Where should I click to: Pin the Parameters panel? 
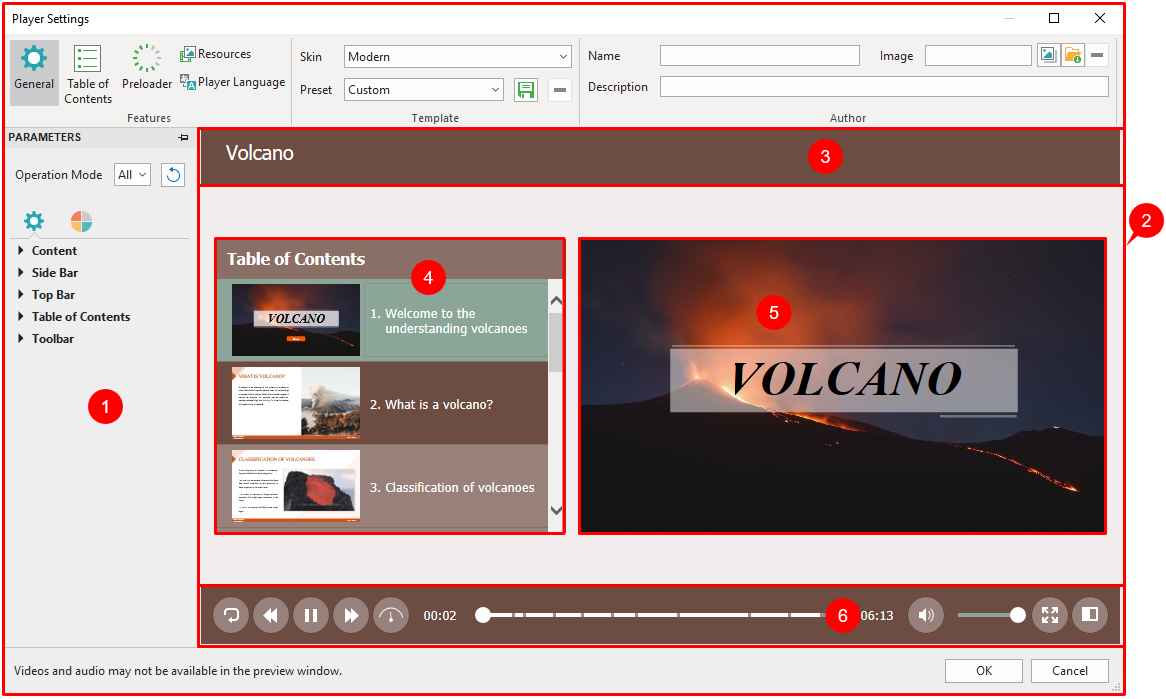point(184,138)
